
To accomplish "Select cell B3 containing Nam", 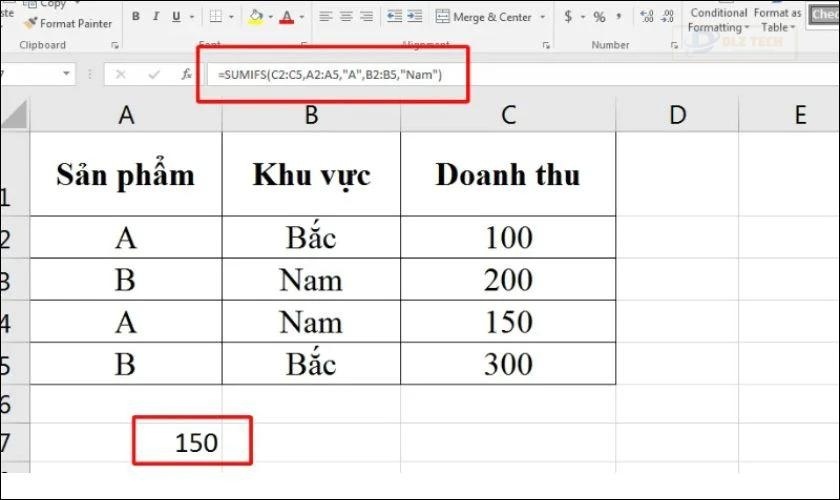I will (x=311, y=279).
